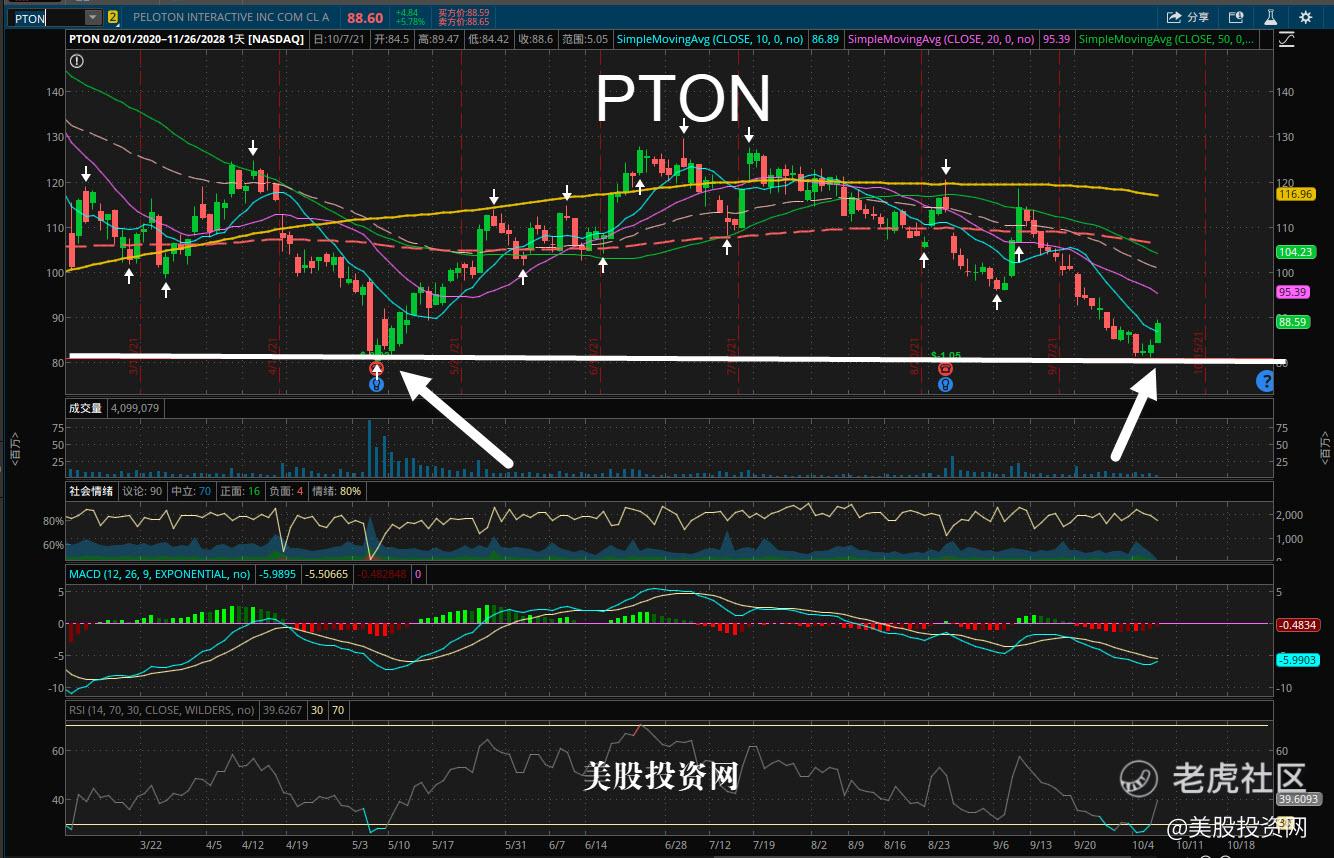Click PELOTON INTERACTIVE INC COM CL A name

pos(231,18)
